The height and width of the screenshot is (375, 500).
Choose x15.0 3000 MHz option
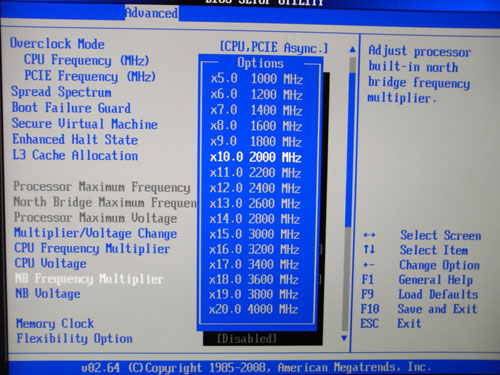[254, 234]
